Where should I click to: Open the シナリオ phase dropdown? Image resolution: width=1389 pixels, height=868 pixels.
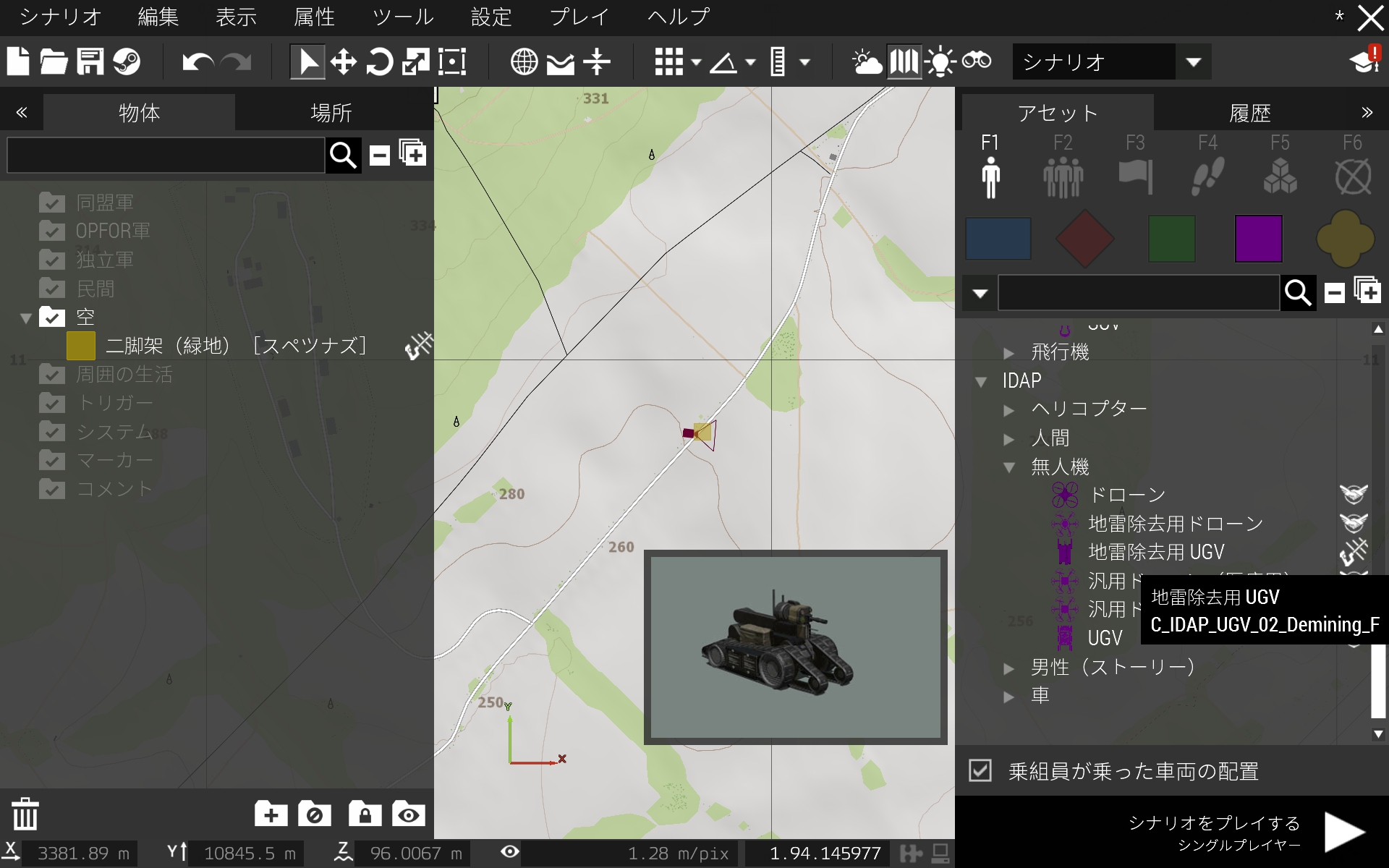1193,62
